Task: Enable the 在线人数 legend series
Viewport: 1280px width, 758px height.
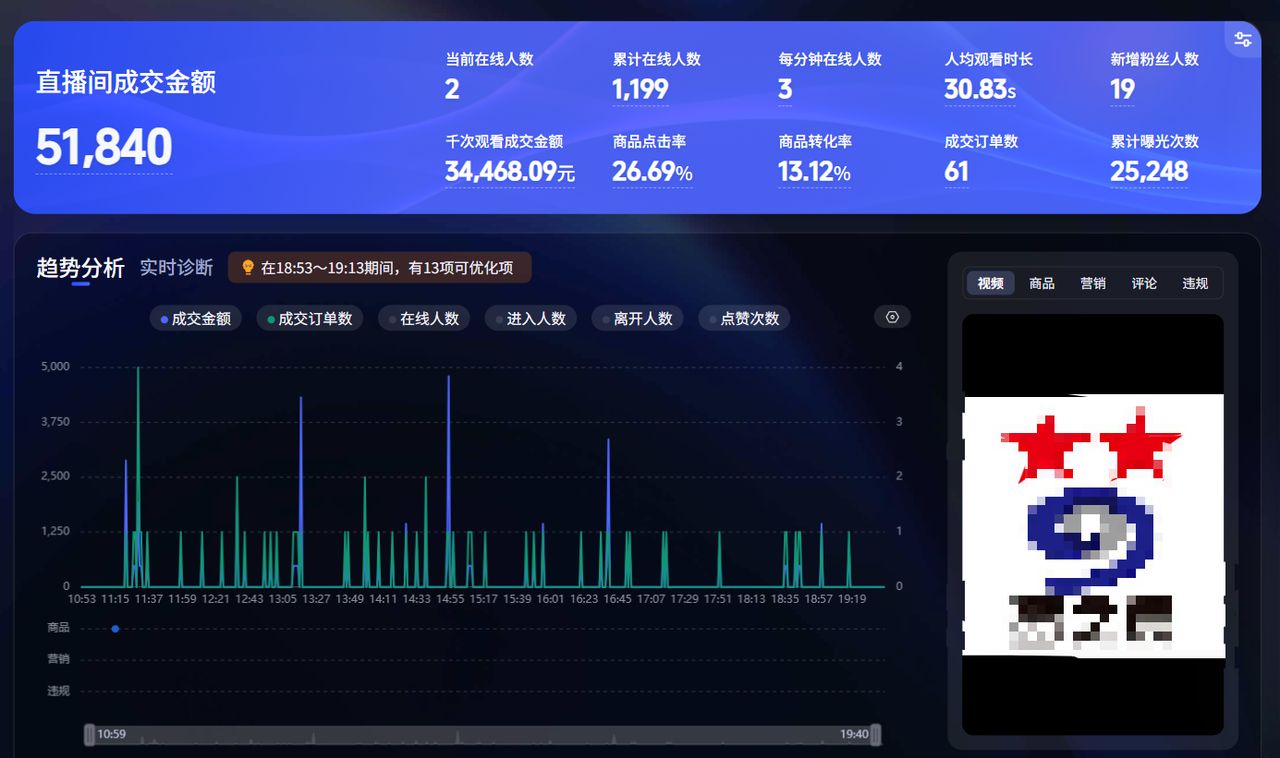Action: point(424,319)
